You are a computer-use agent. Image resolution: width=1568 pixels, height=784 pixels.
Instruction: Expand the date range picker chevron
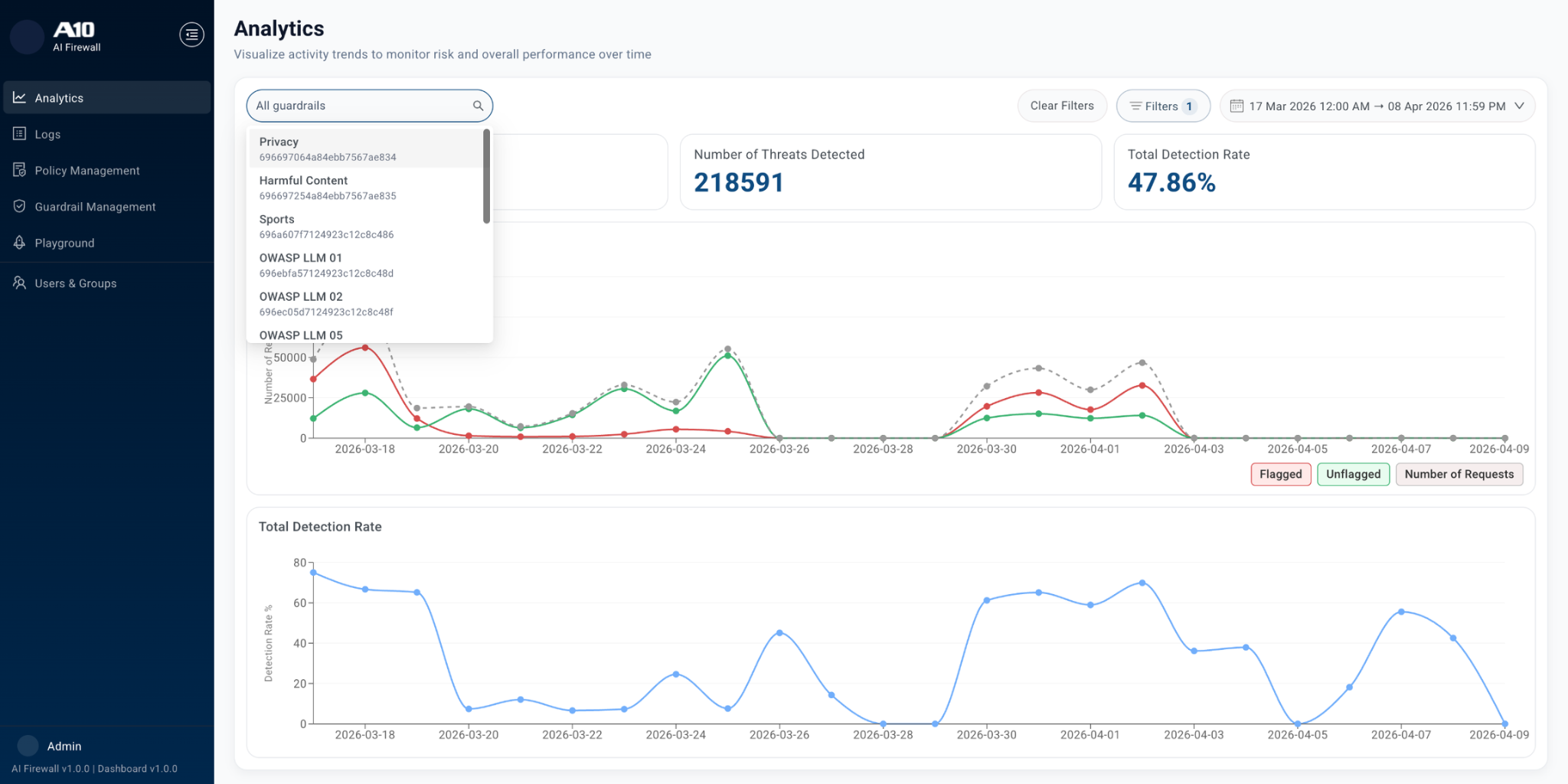tap(1520, 106)
